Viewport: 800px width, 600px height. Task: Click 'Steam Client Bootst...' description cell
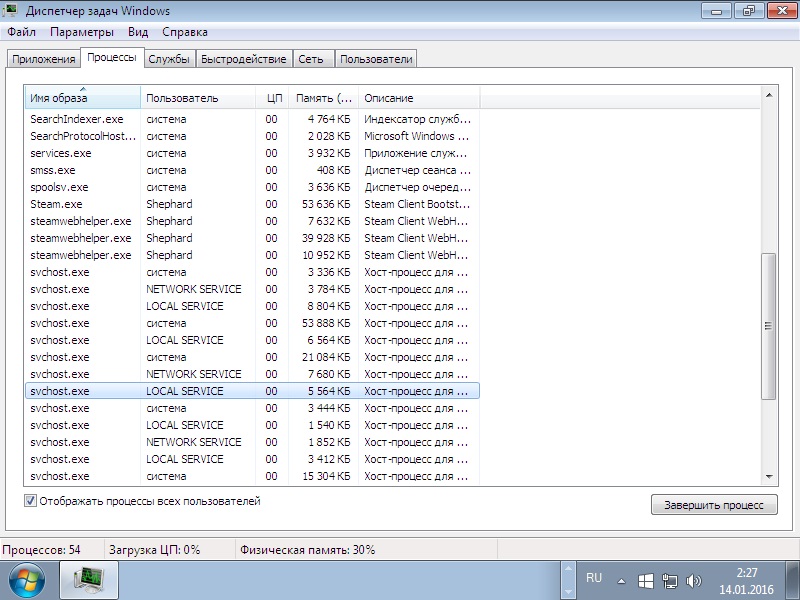pyautogui.click(x=417, y=204)
